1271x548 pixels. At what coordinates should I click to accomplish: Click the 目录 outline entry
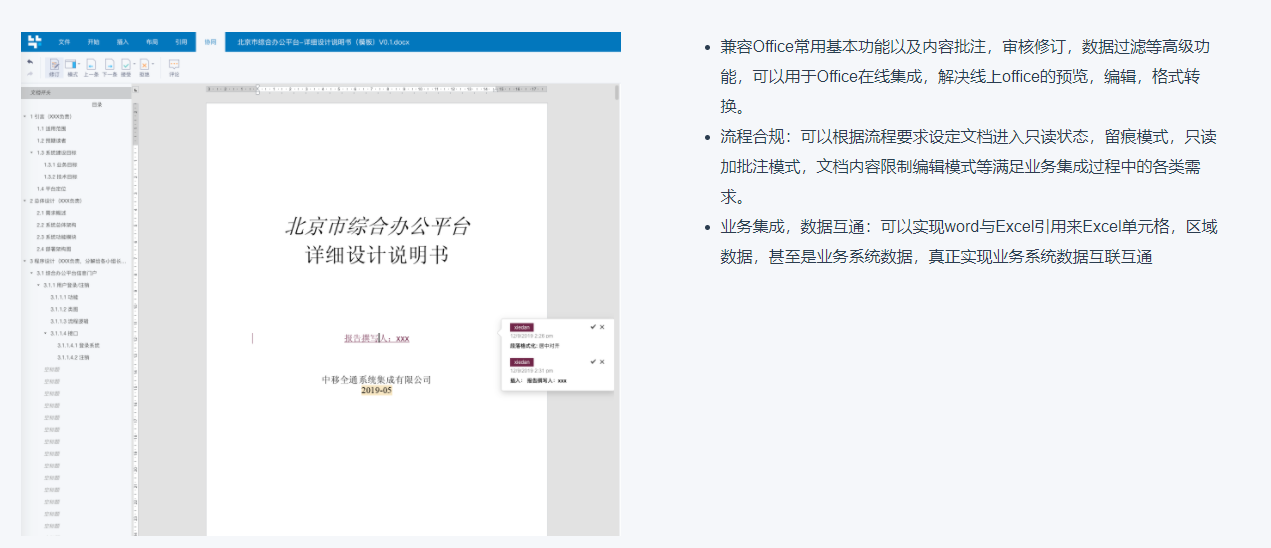[97, 104]
